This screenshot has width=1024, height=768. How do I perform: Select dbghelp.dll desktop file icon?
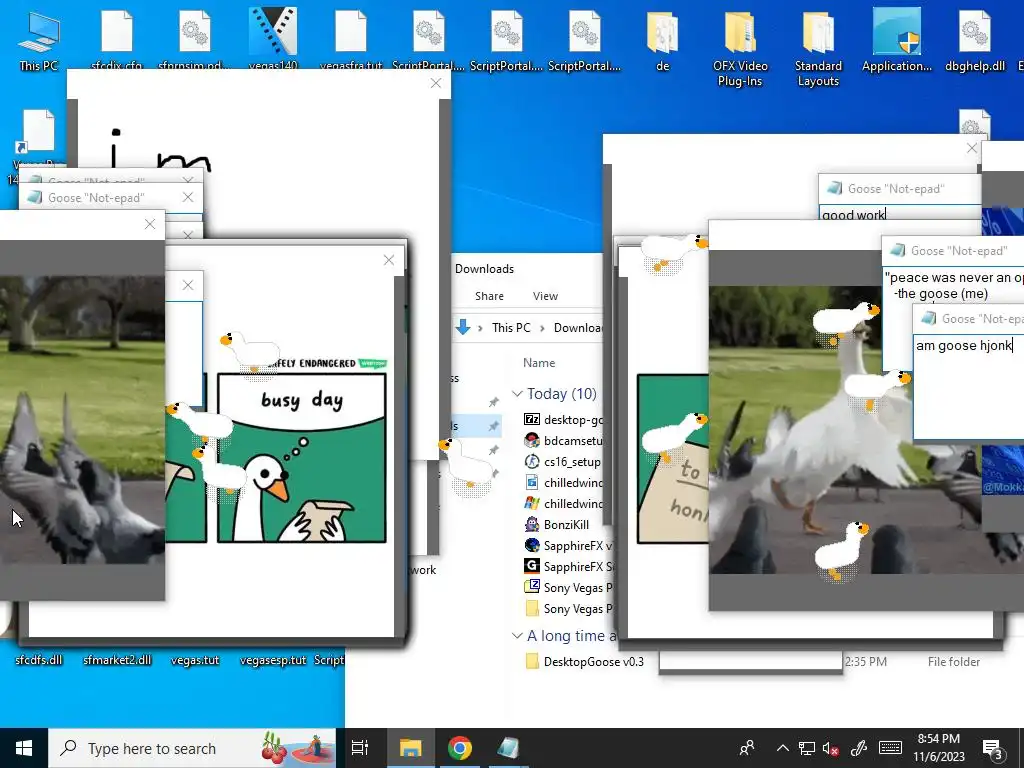tap(974, 40)
